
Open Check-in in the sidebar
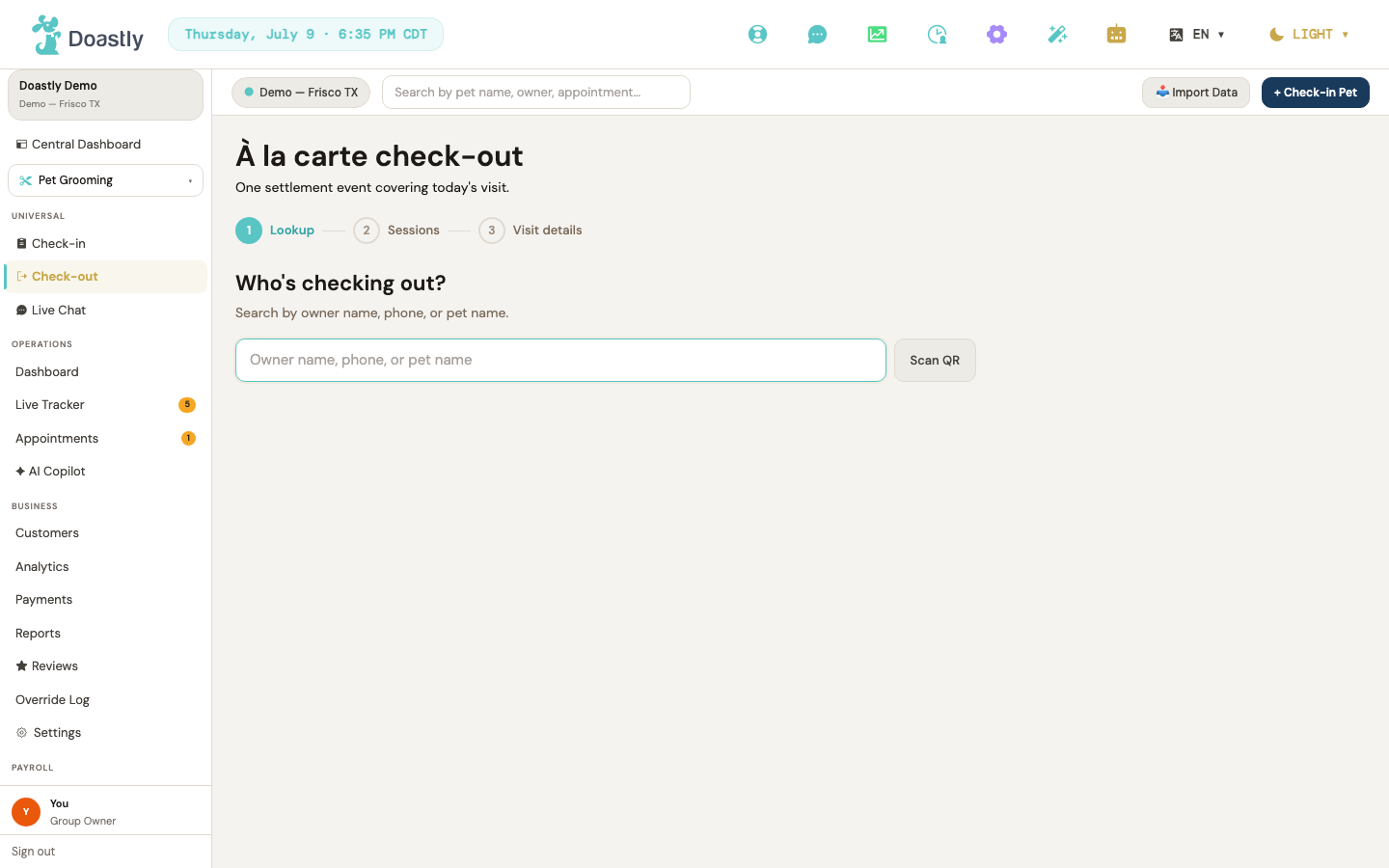pos(105,244)
